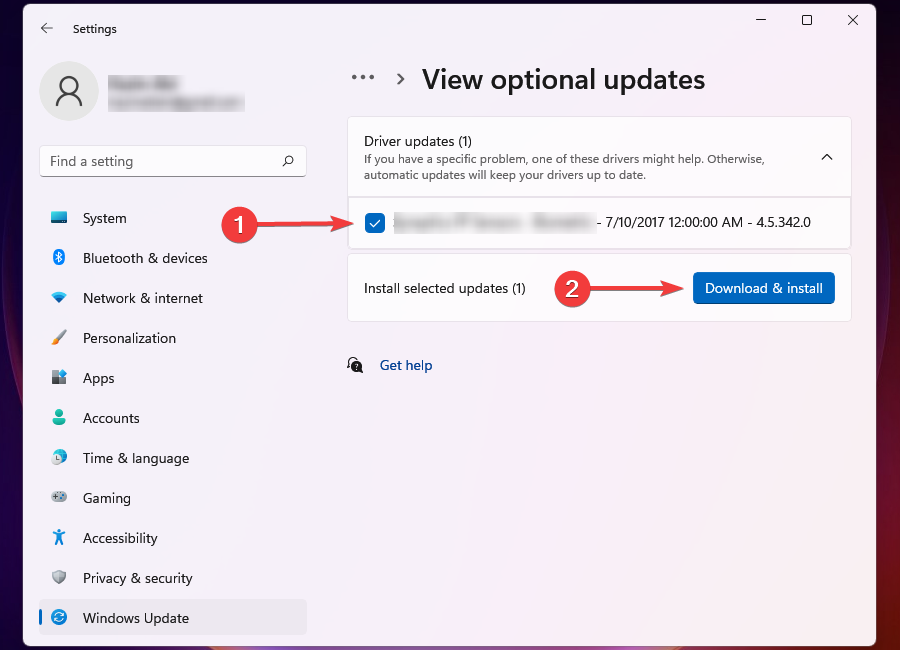This screenshot has width=900, height=650.
Task: Click the Install selected updates (1) label
Action: [445, 288]
